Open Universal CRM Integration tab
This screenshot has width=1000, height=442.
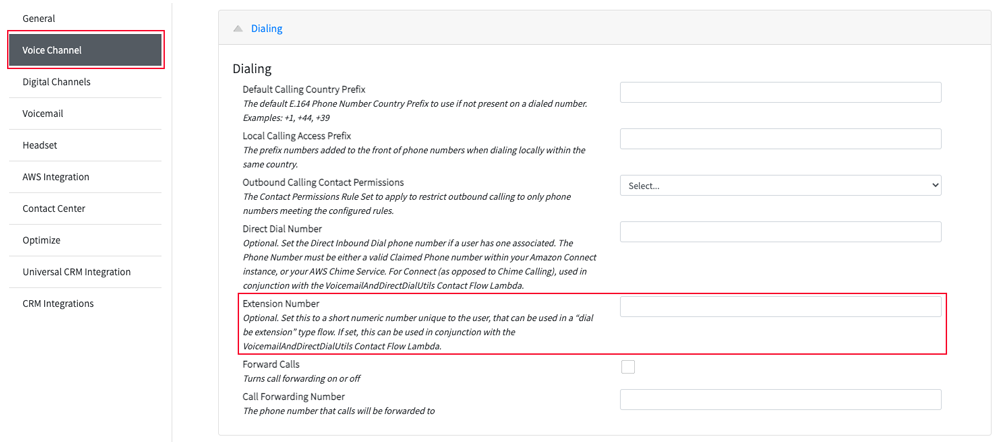tap(84, 272)
